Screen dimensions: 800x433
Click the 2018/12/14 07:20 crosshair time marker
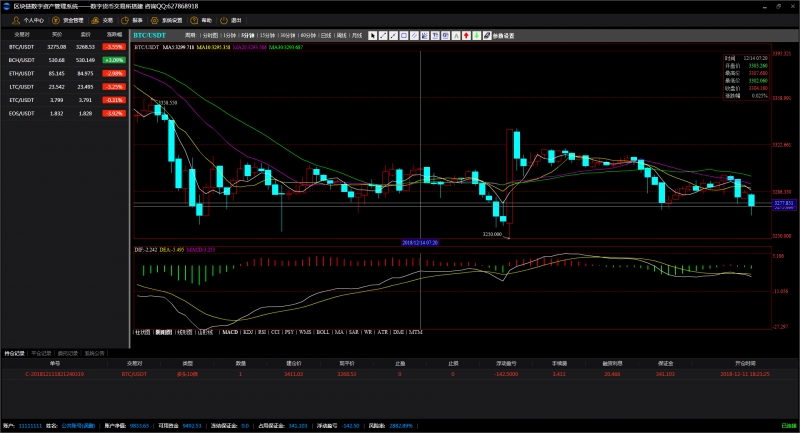pos(420,243)
